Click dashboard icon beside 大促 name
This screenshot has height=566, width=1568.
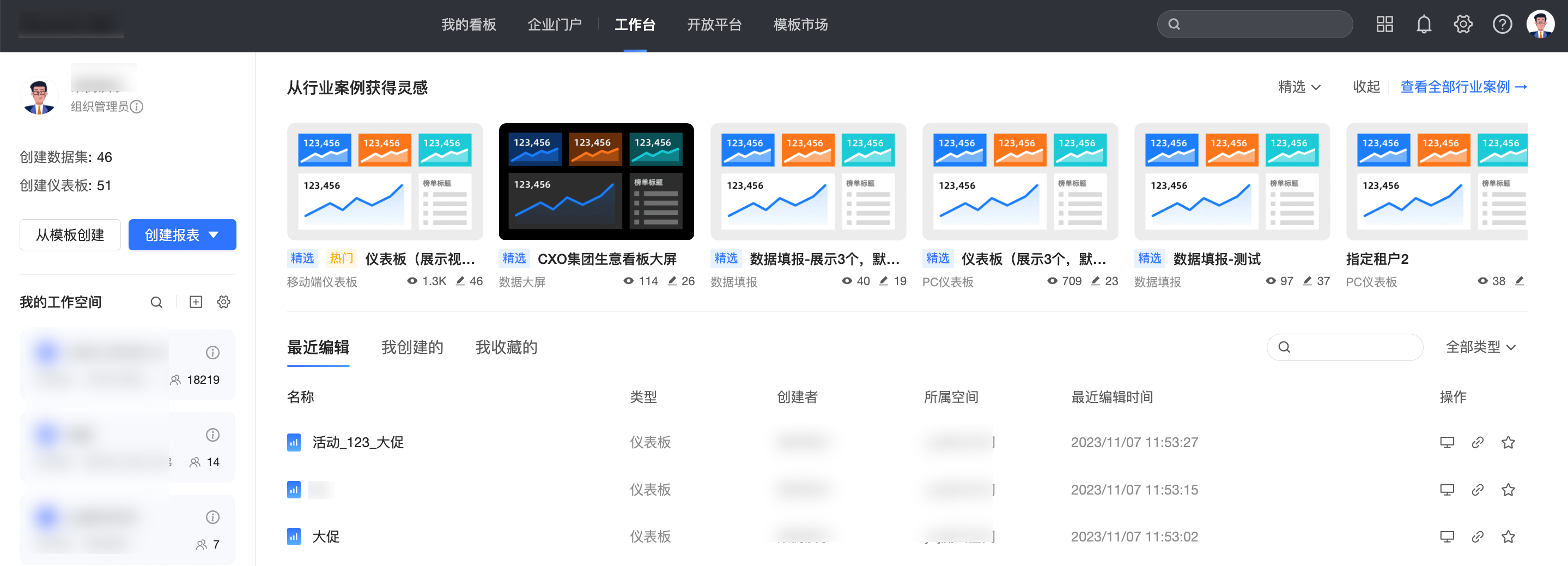pos(294,537)
